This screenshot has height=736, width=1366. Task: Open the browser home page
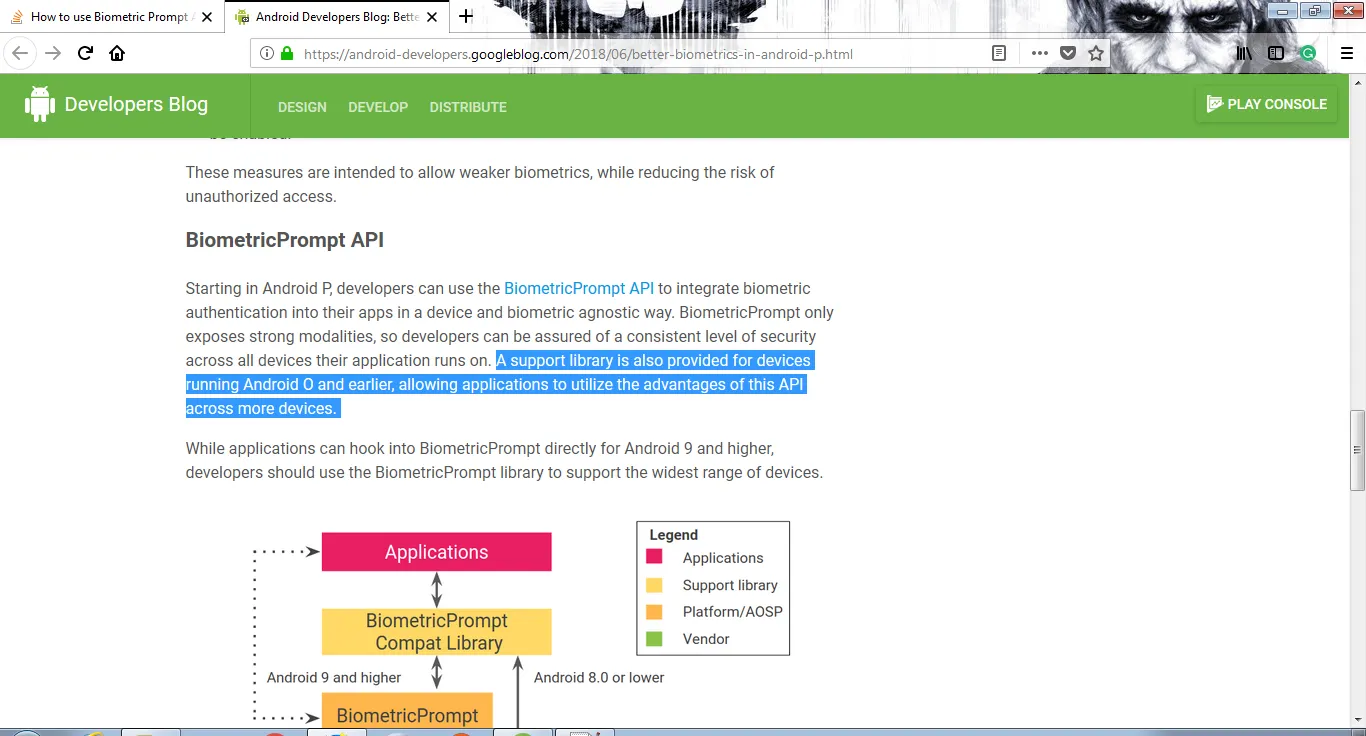(117, 54)
